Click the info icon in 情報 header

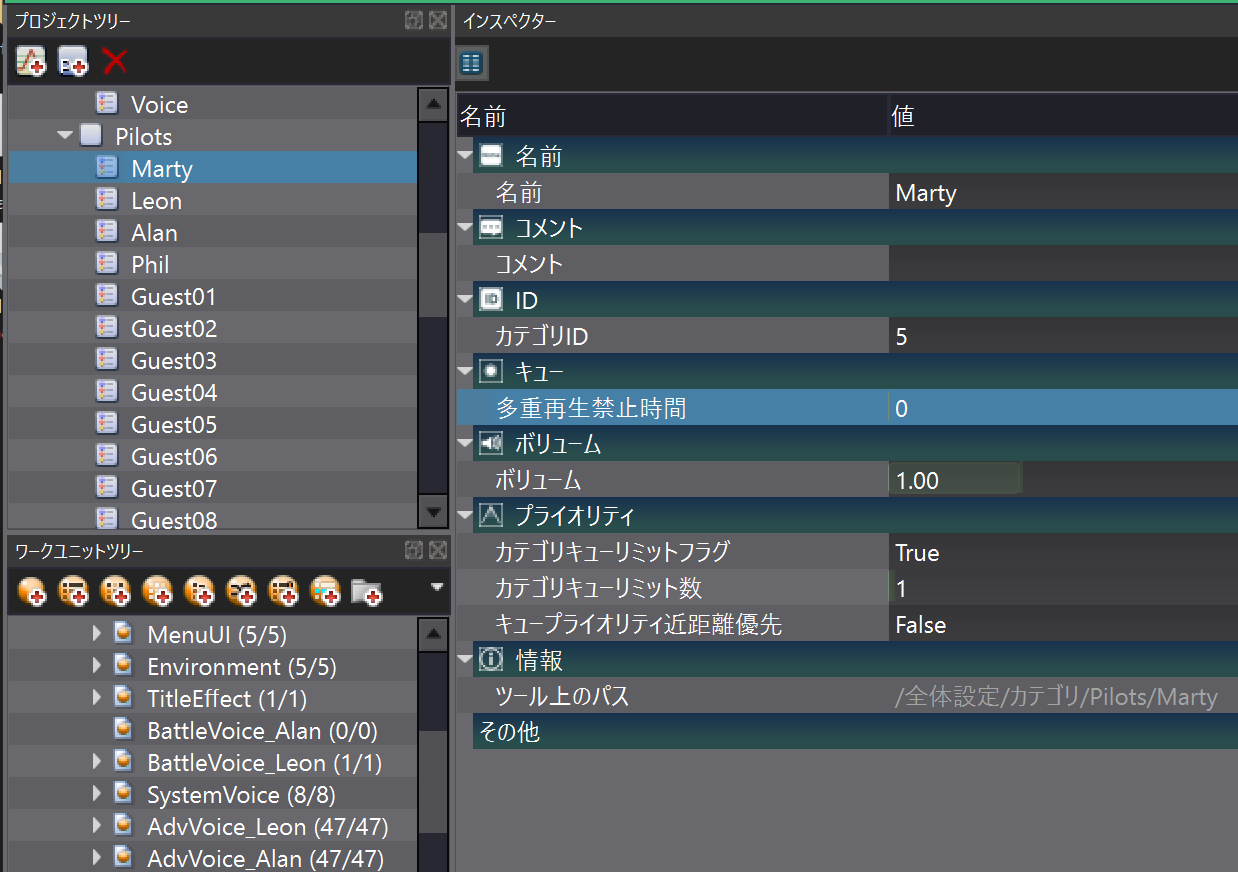pyautogui.click(x=491, y=660)
